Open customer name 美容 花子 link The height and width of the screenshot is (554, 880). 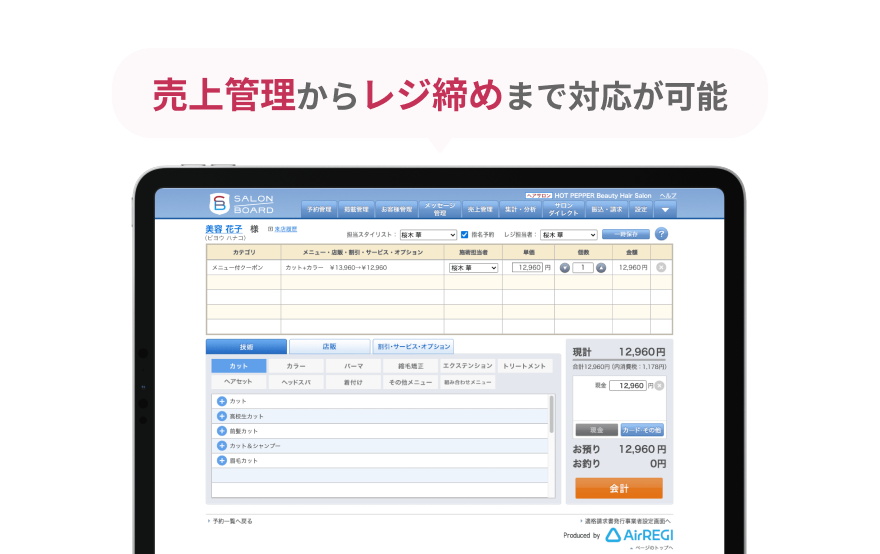pos(224,229)
